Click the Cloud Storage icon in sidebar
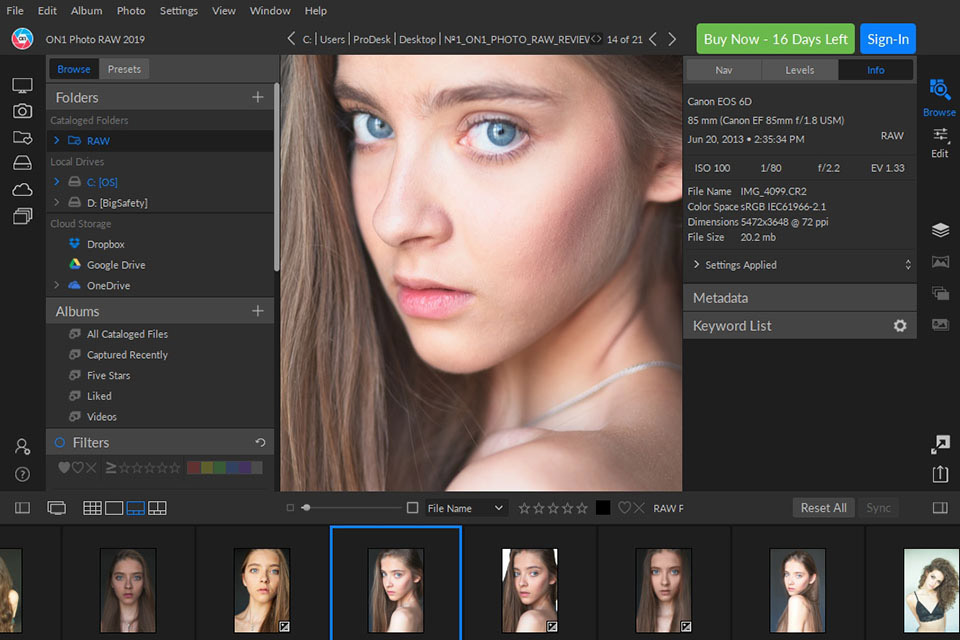This screenshot has width=960, height=640. click(x=23, y=190)
